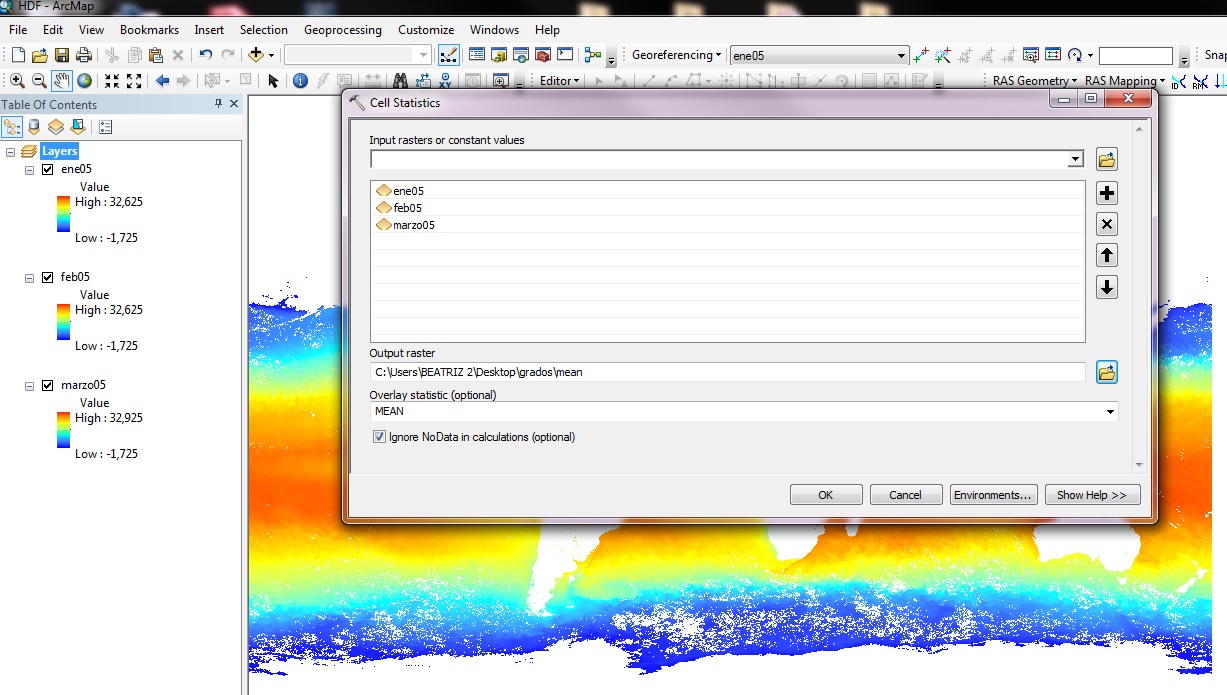Image resolution: width=1227 pixels, height=695 pixels.
Task: Open the Environments settings button
Action: coord(993,495)
